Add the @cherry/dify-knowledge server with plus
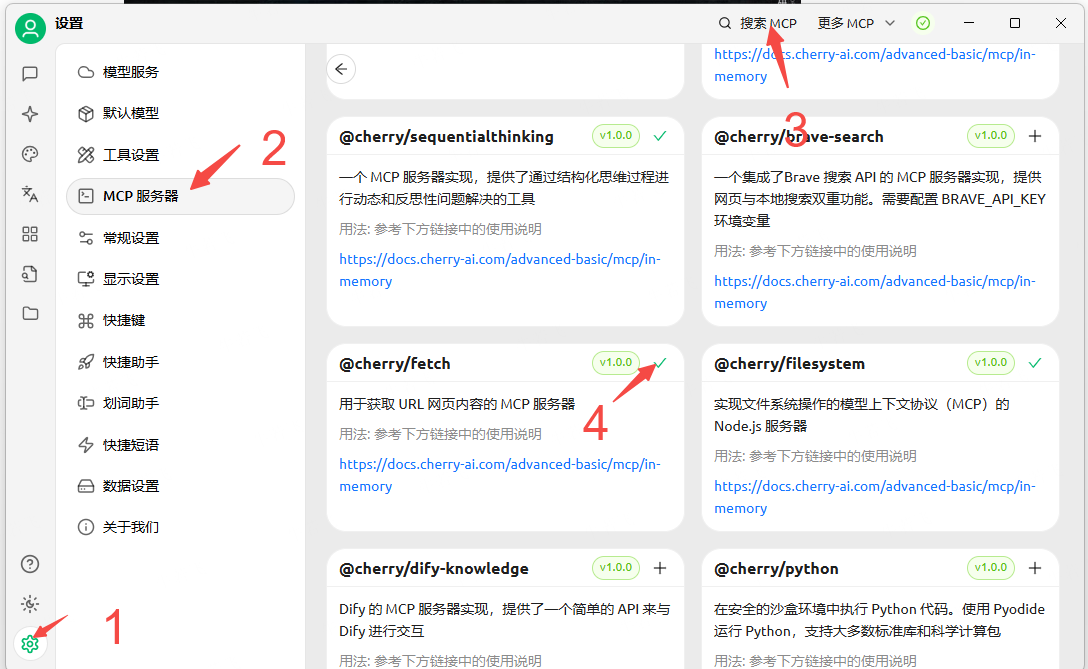Viewport: 1088px width, 669px height. (660, 568)
